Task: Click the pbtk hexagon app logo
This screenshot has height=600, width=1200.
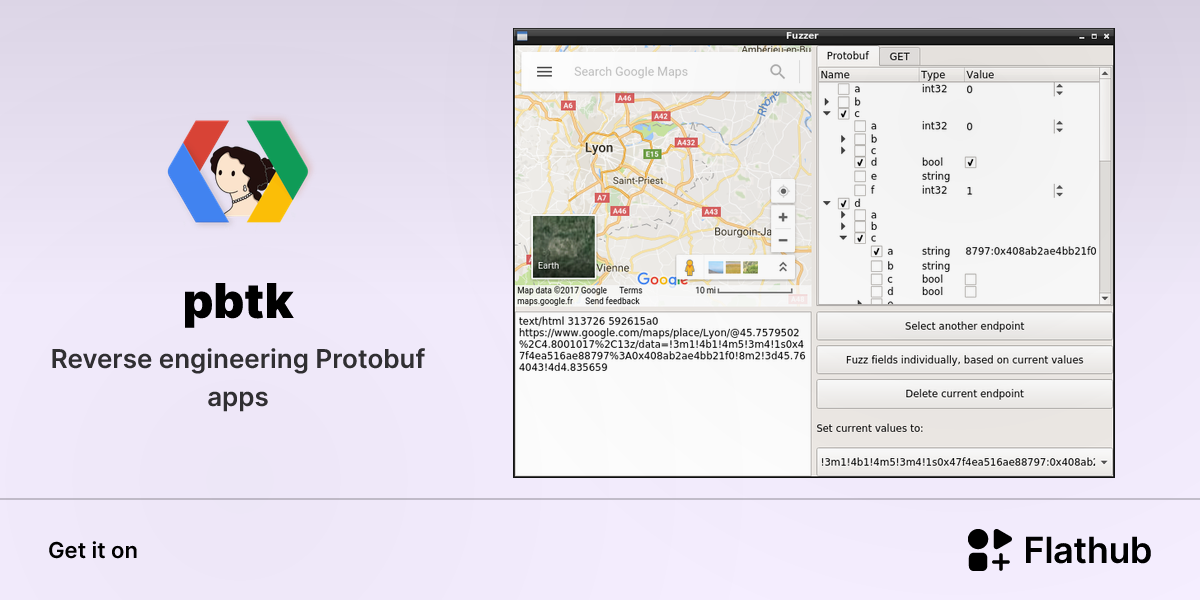Action: point(238,171)
